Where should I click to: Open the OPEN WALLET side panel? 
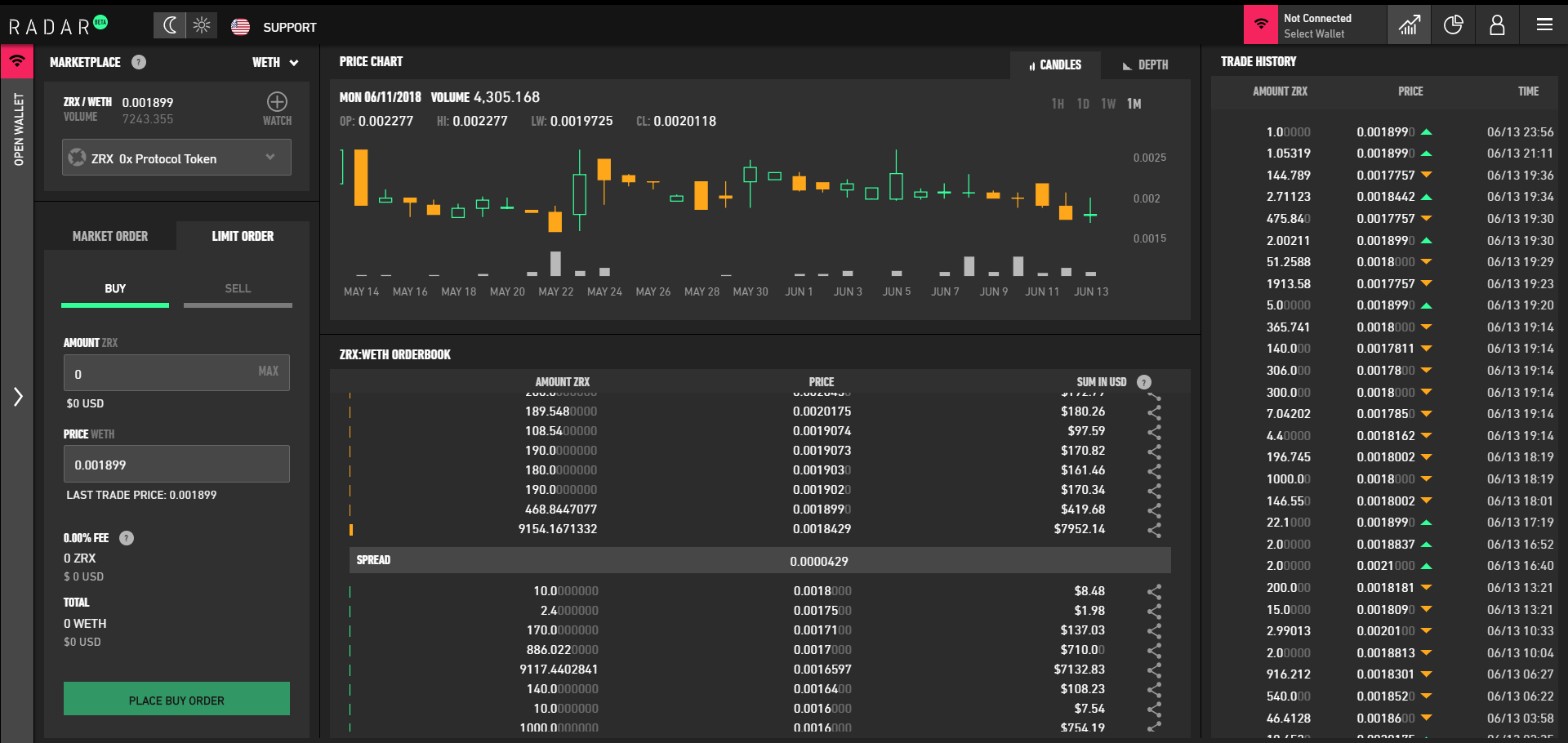pos(18,129)
